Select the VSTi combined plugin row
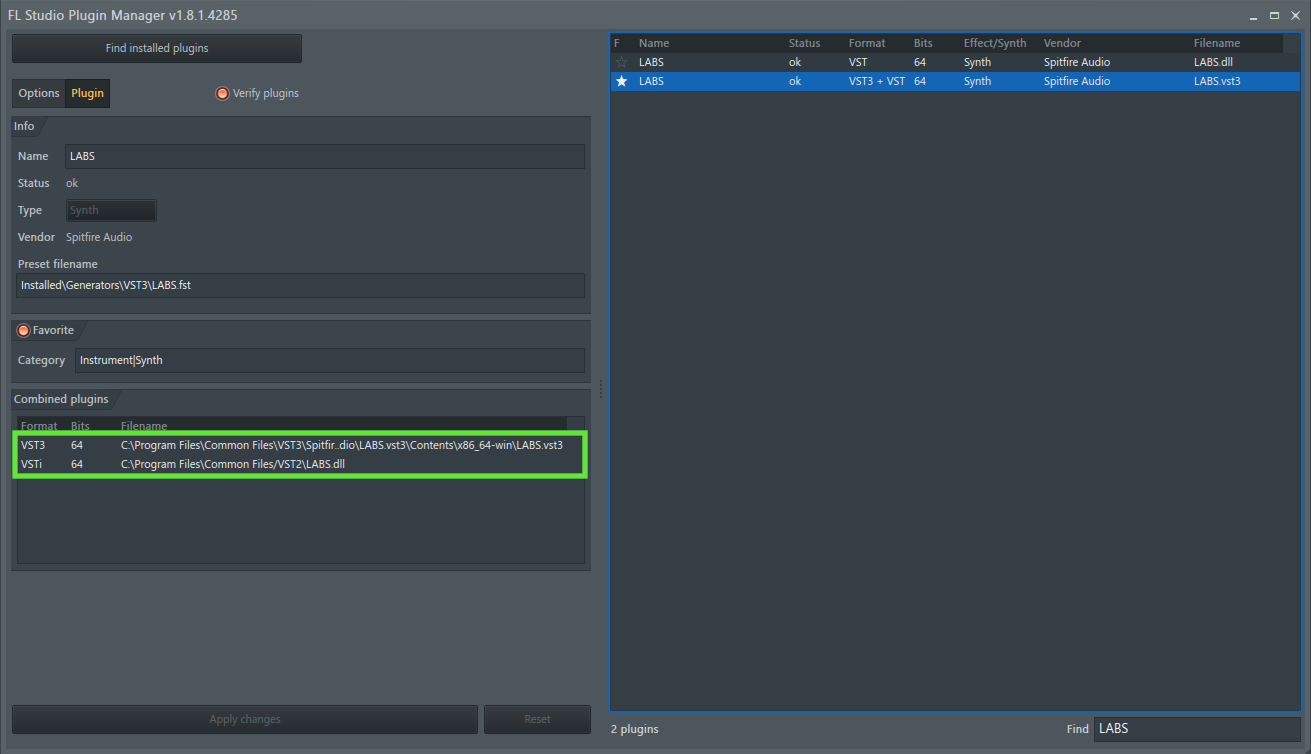The height and width of the screenshot is (754, 1311). (x=300, y=464)
